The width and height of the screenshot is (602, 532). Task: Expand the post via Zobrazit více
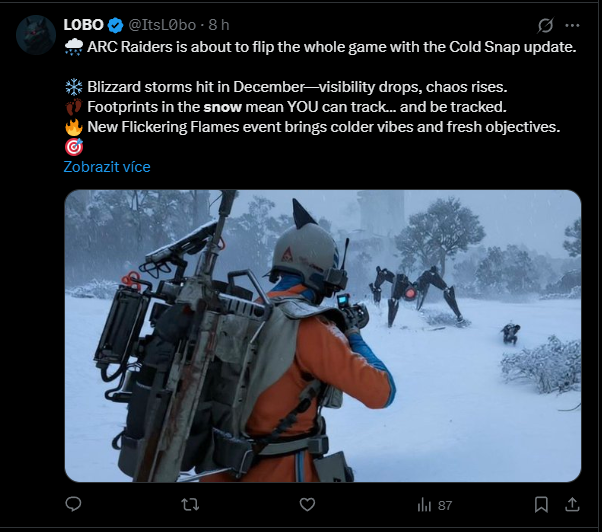(x=107, y=167)
